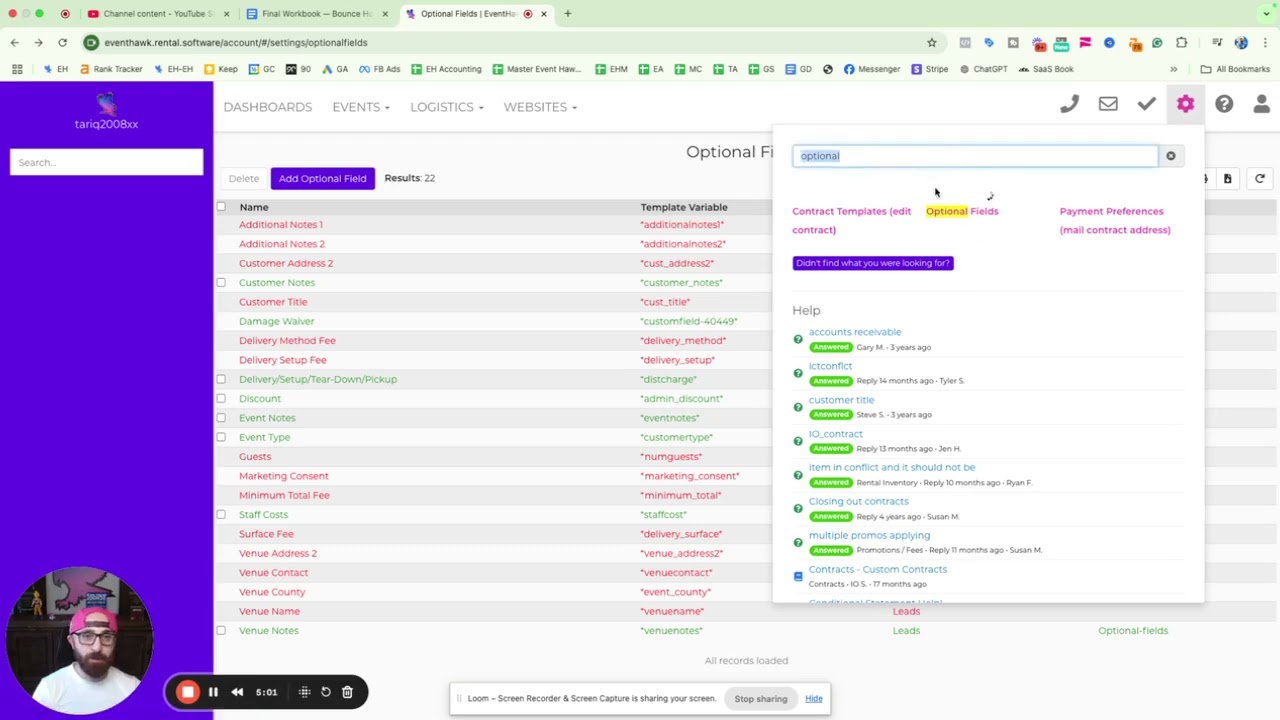The image size is (1280, 720).
Task: Expand the EVENTS dropdown menu
Action: (360, 107)
